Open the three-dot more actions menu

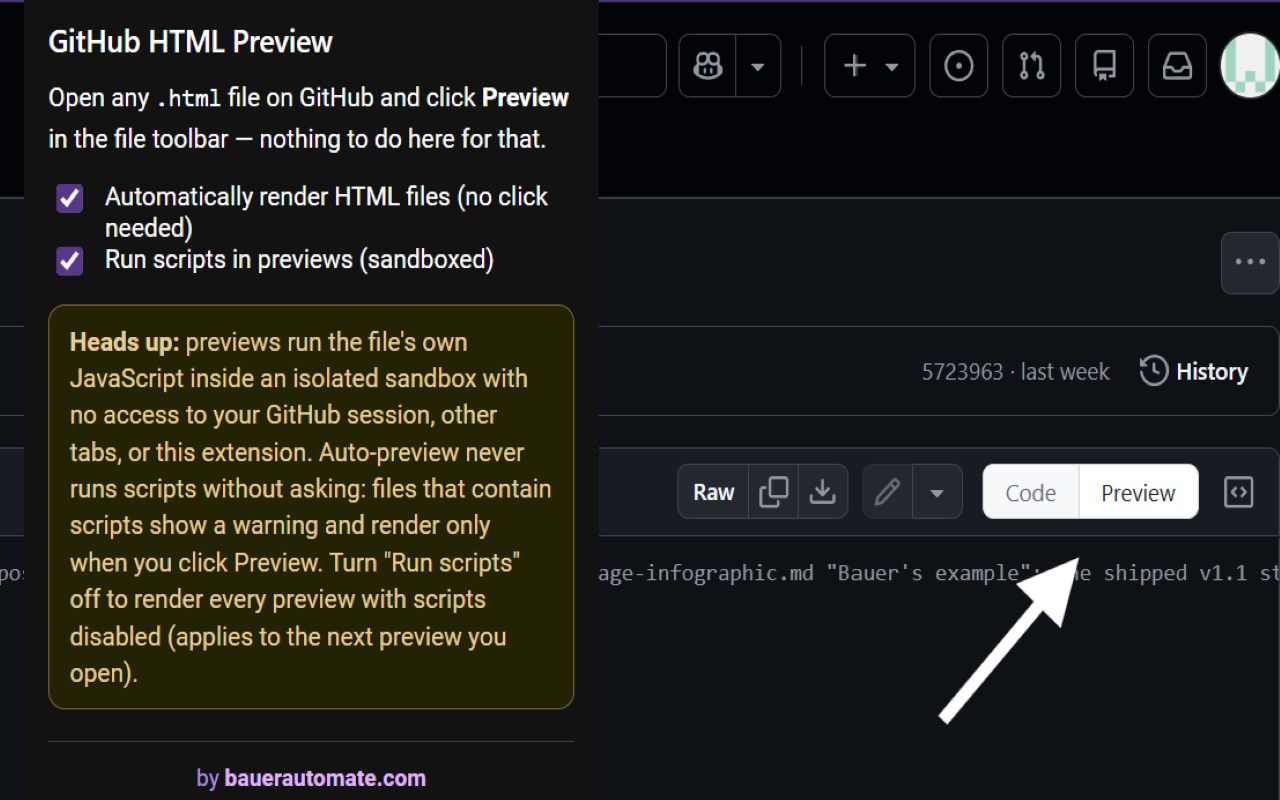1250,263
